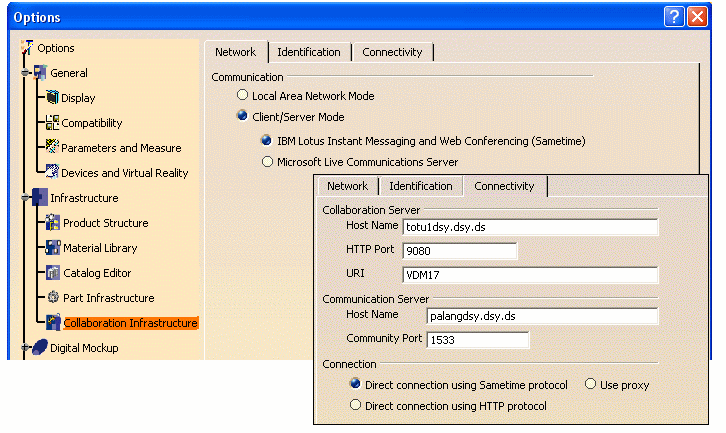This screenshot has height=433, width=726.
Task: Select Microsoft Live Communications Server option
Action: pos(266,162)
